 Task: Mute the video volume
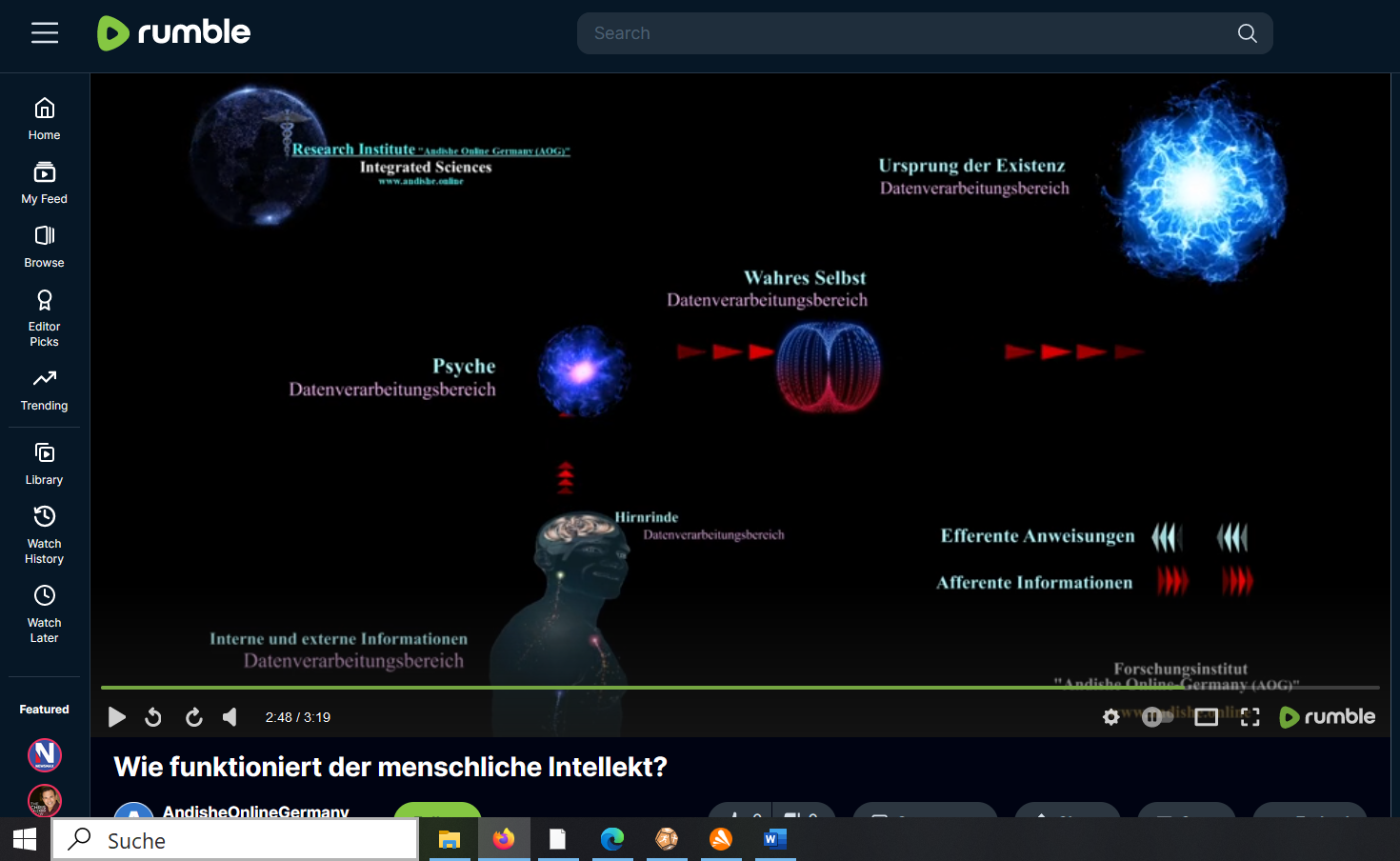230,717
